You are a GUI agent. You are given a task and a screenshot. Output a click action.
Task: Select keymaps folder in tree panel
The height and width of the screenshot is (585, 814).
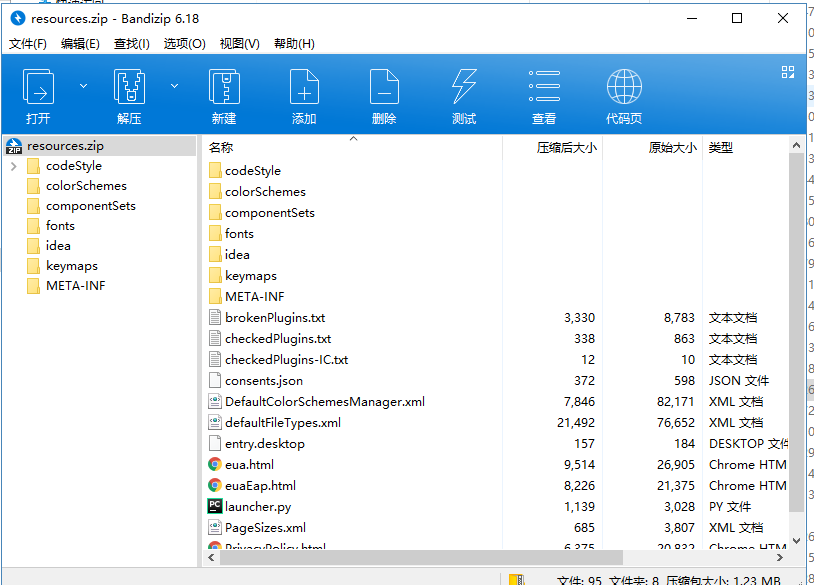pyautogui.click(x=72, y=266)
